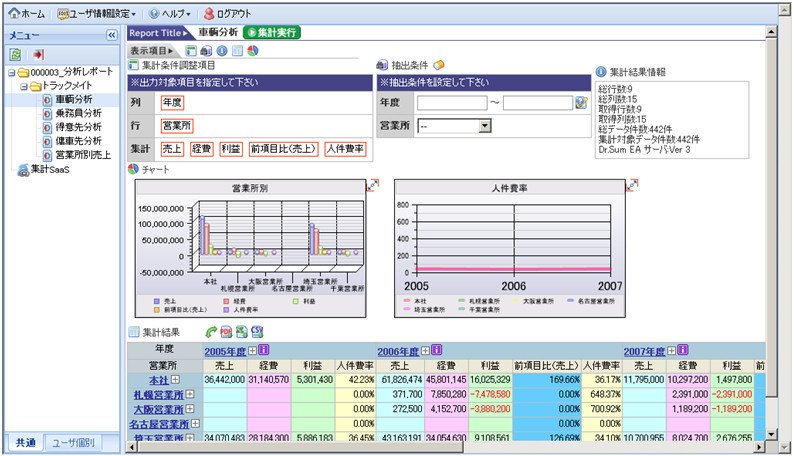
Task: Click the info icon next to 2007年度
Action: click(683, 350)
